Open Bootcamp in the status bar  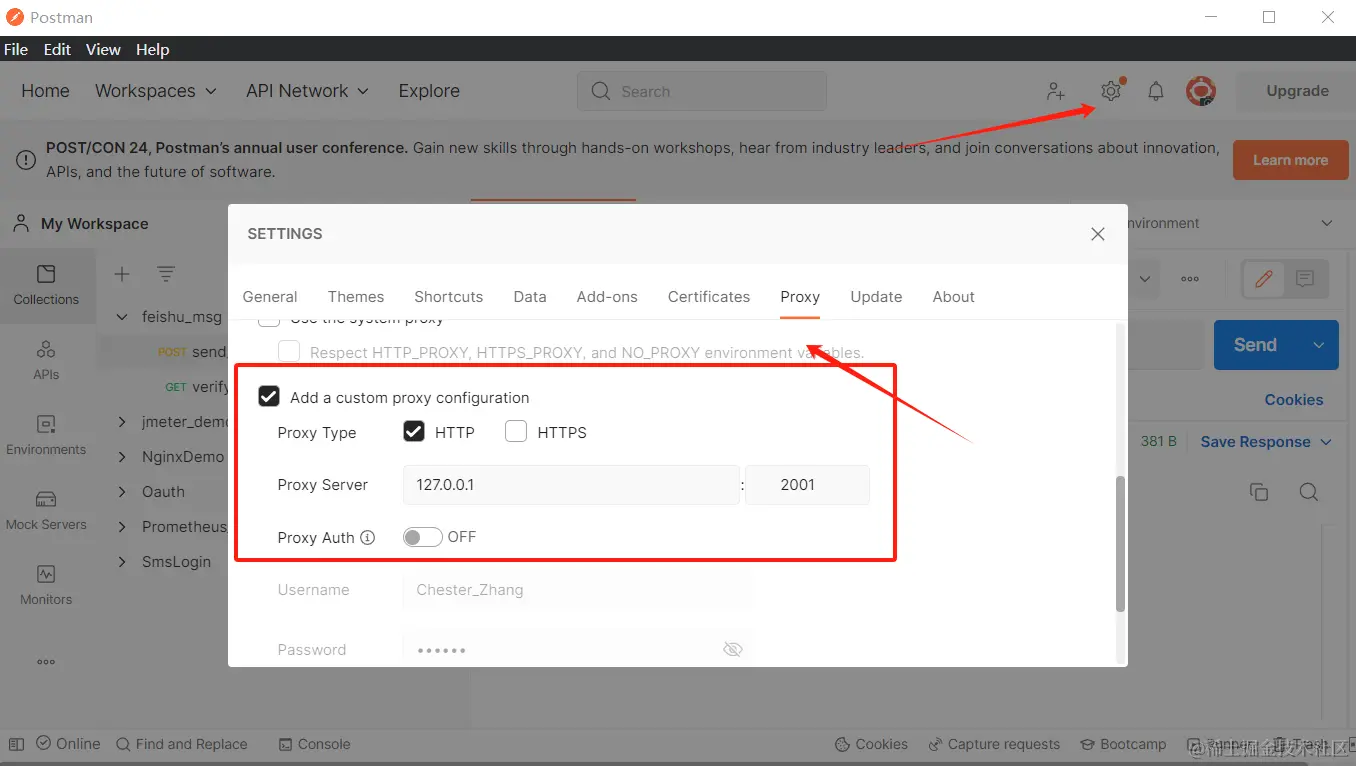point(1123,744)
